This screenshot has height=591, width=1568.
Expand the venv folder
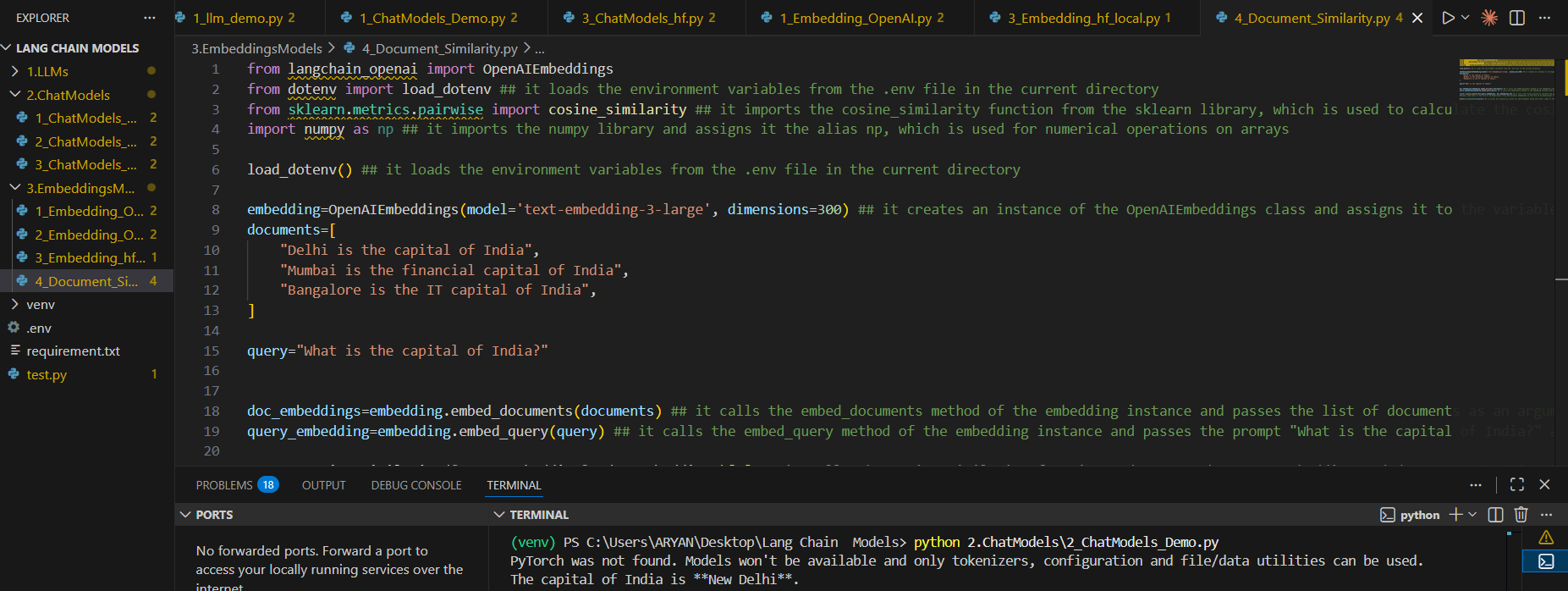(x=41, y=305)
